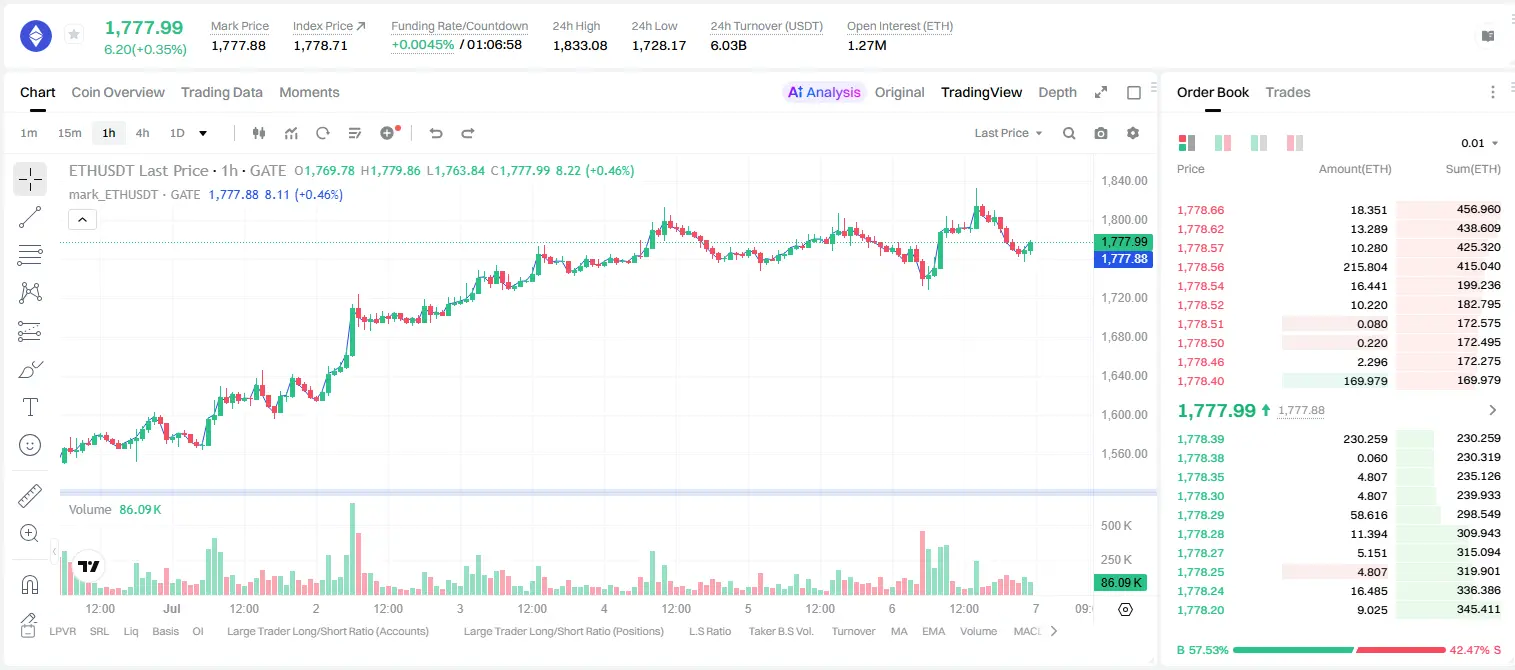1515x670 pixels.
Task: Open the Last Price dropdown
Action: pyautogui.click(x=1008, y=133)
